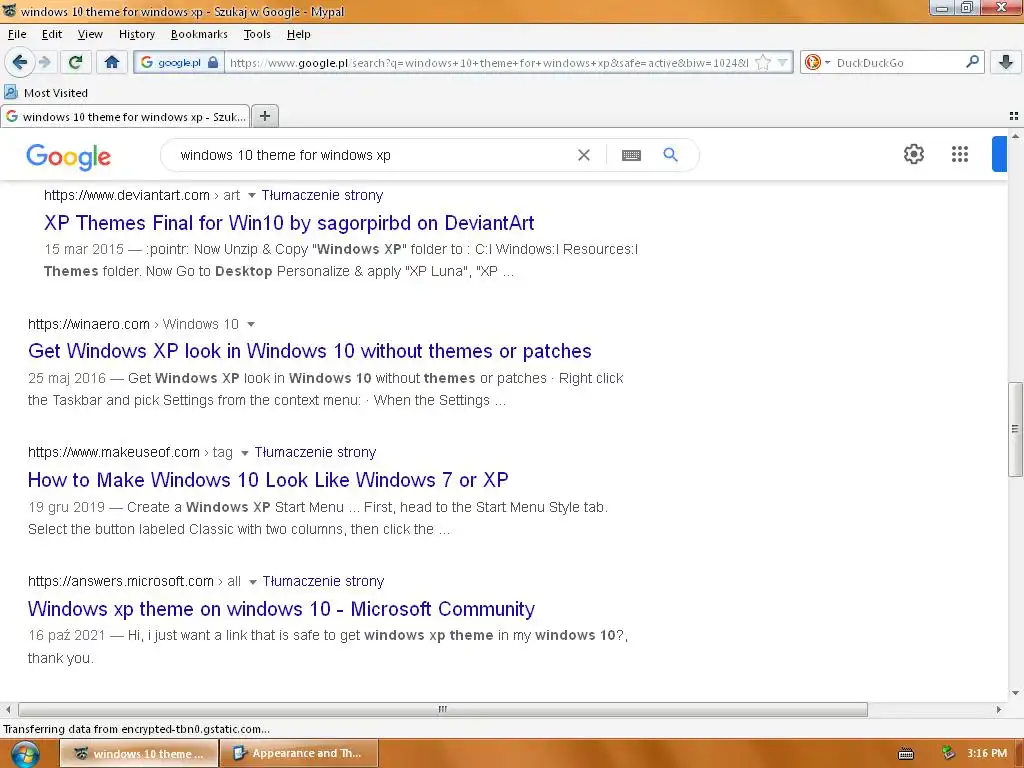Open a new tab with plus button

pyautogui.click(x=264, y=116)
